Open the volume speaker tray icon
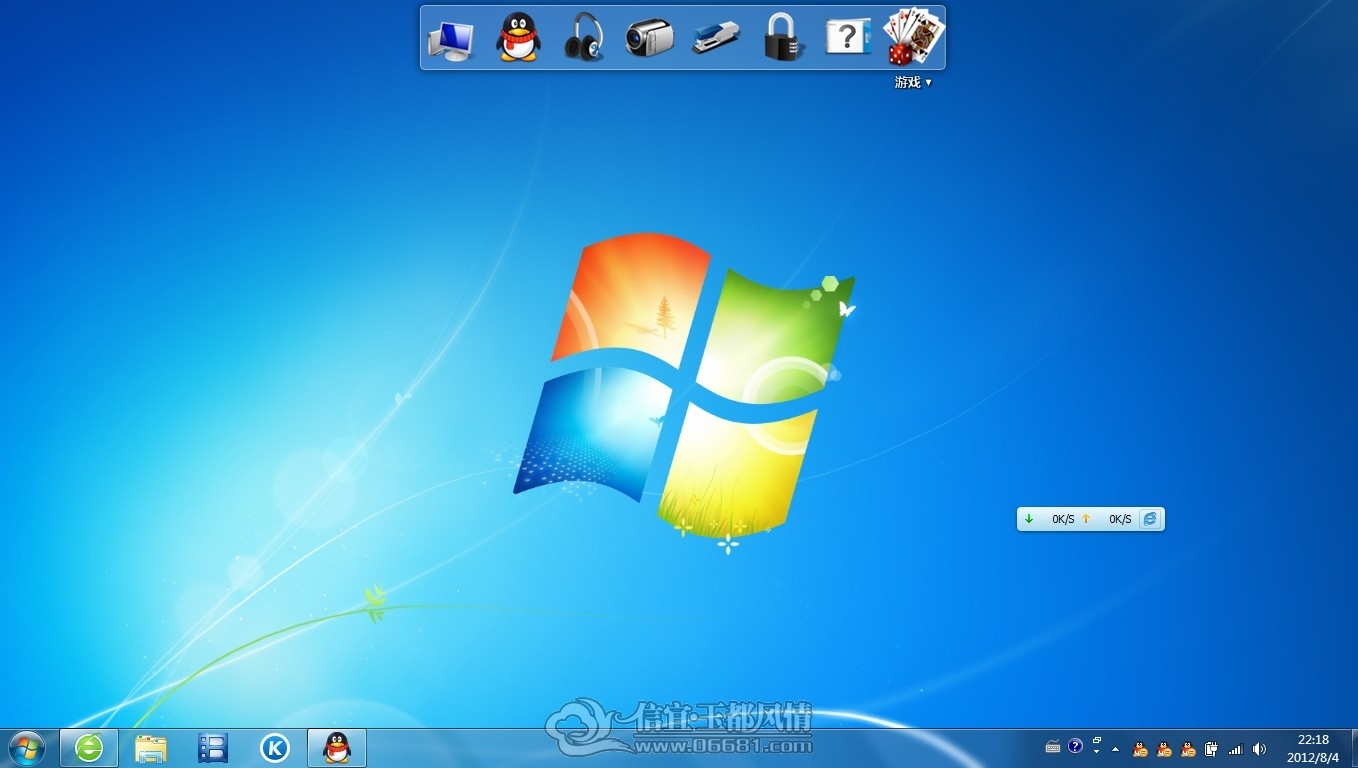 point(1259,748)
